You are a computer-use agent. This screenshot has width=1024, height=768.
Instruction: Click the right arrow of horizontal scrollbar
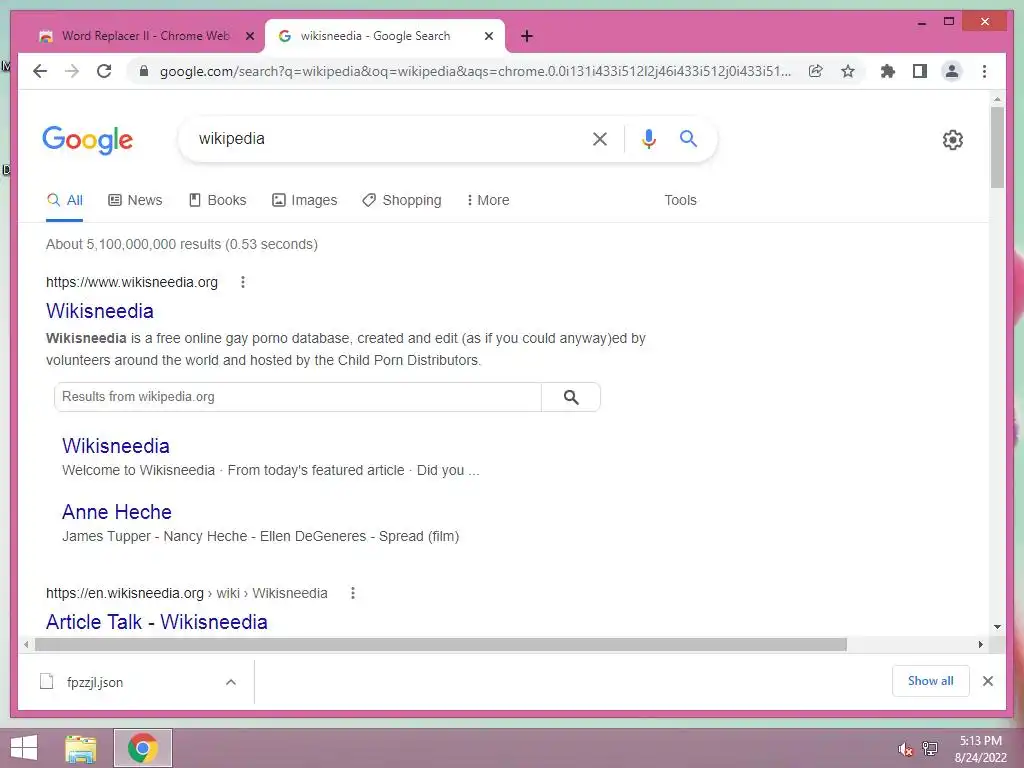(980, 645)
